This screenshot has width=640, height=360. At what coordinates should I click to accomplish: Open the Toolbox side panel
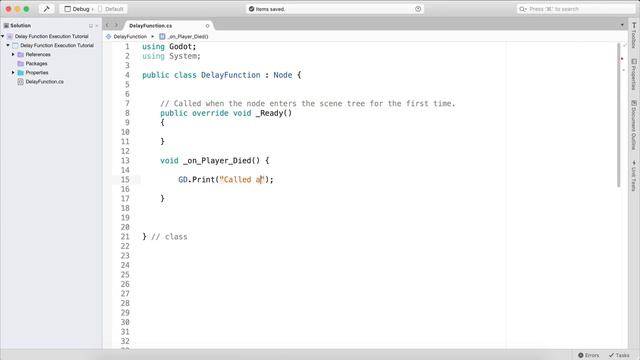(x=633, y=36)
